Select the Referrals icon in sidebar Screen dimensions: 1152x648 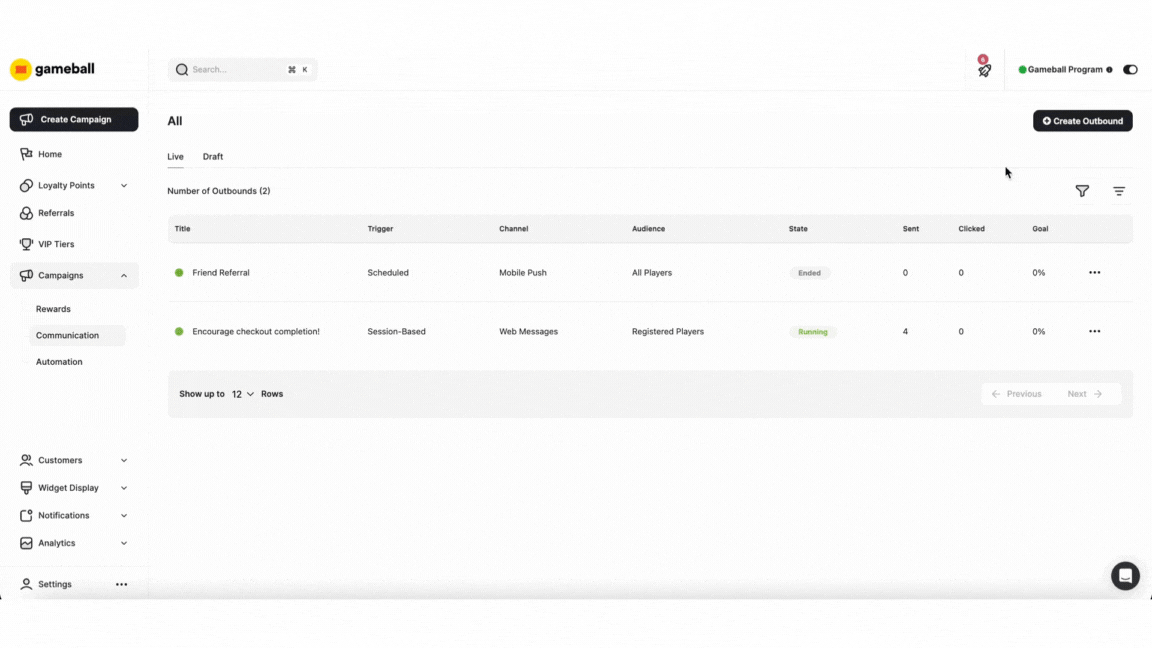click(26, 213)
